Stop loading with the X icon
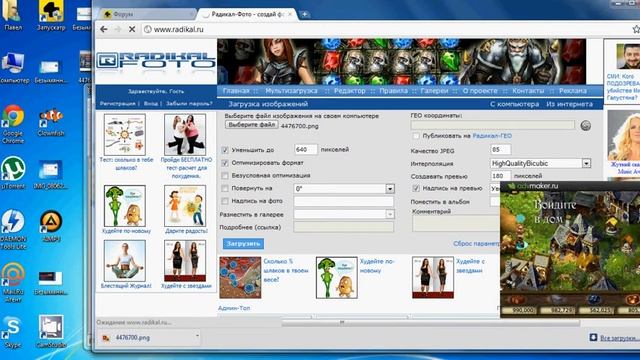 [x=131, y=29]
